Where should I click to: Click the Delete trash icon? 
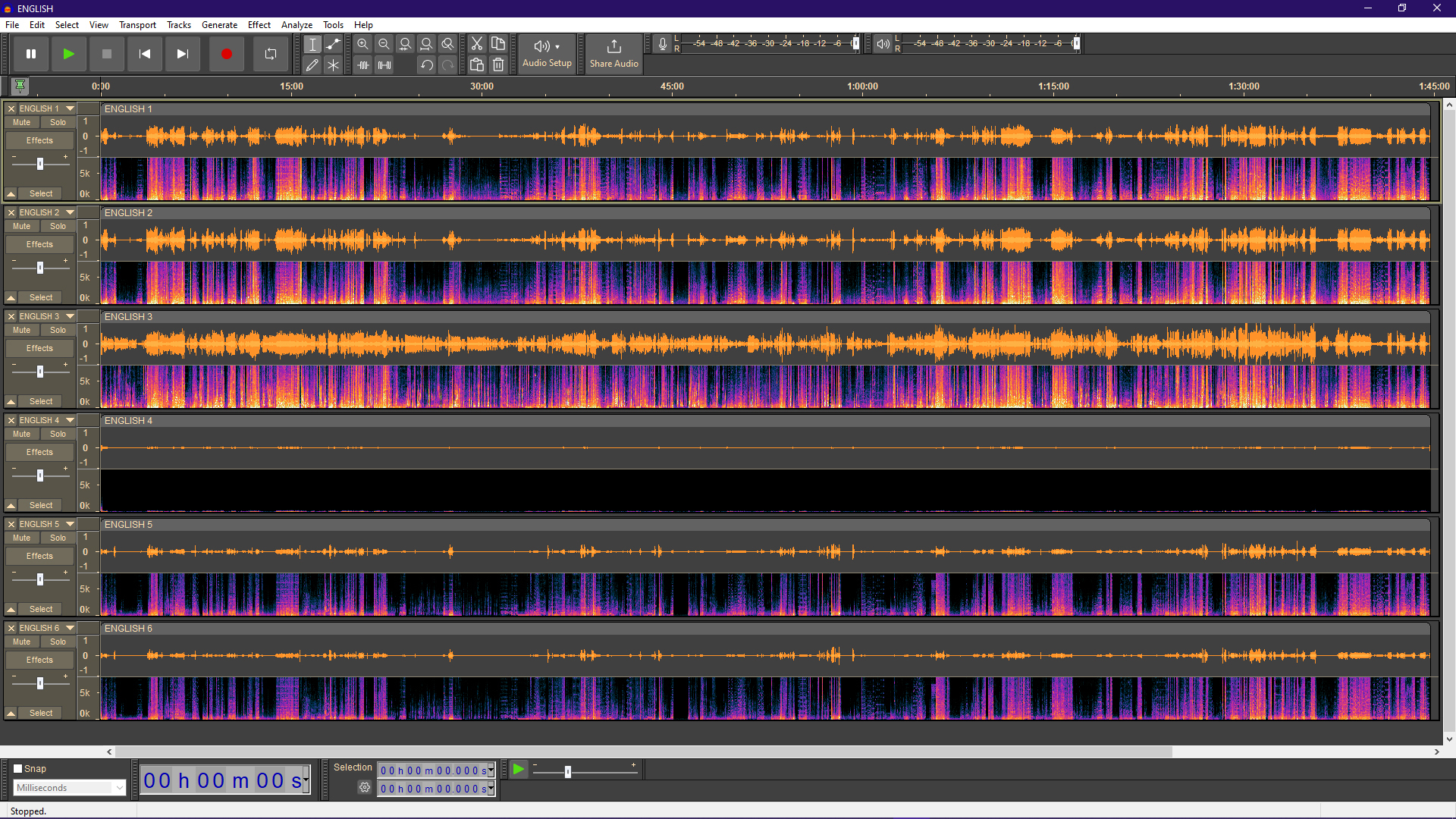click(x=498, y=65)
